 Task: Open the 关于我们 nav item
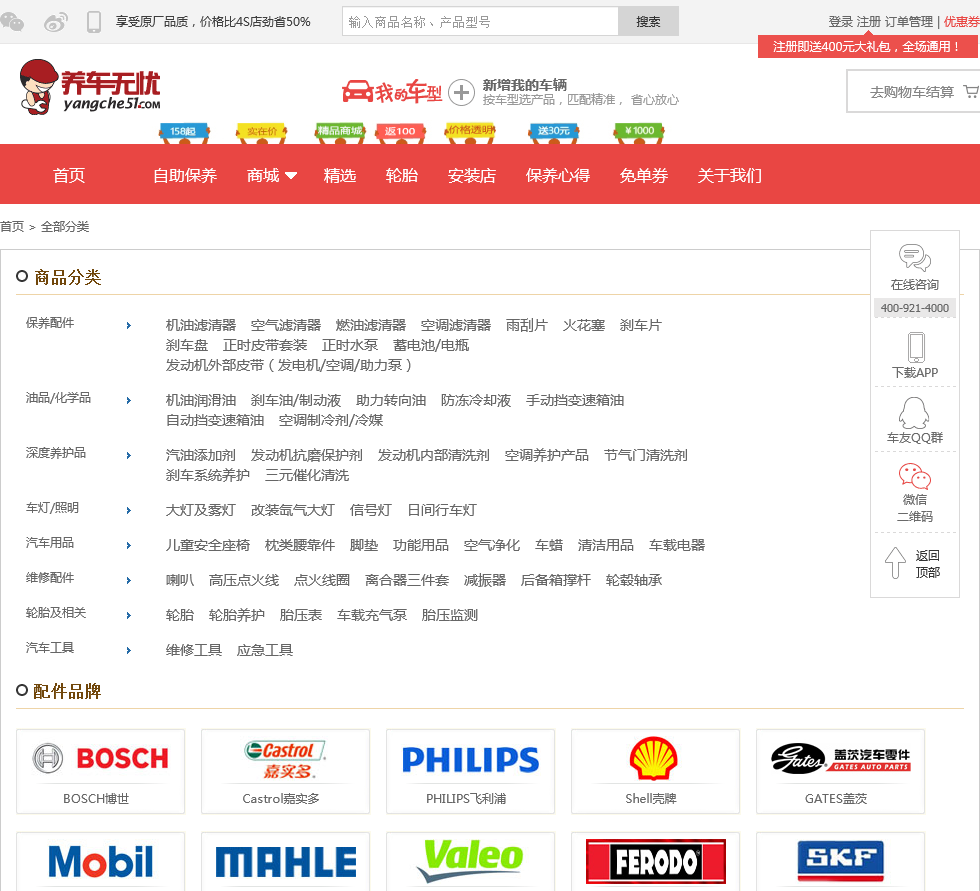click(x=729, y=176)
